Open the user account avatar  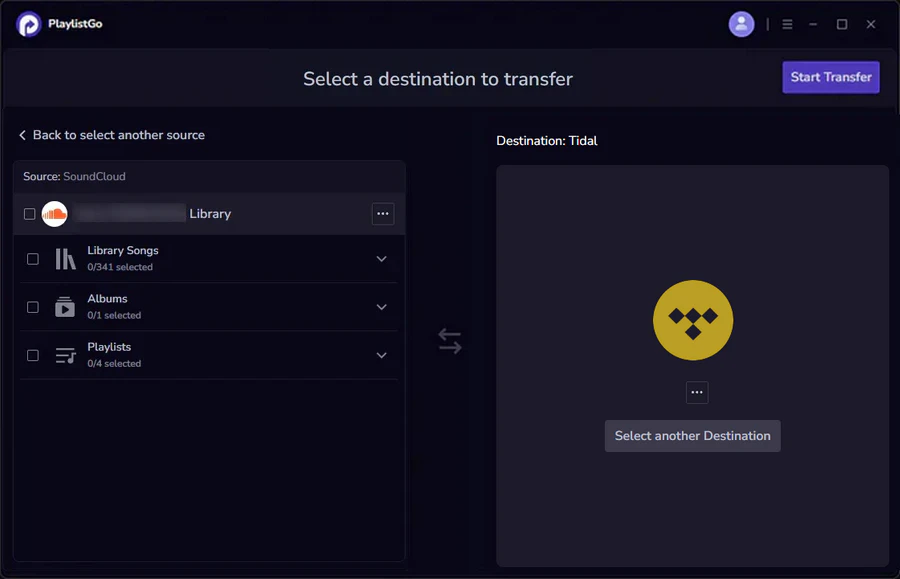click(x=741, y=24)
